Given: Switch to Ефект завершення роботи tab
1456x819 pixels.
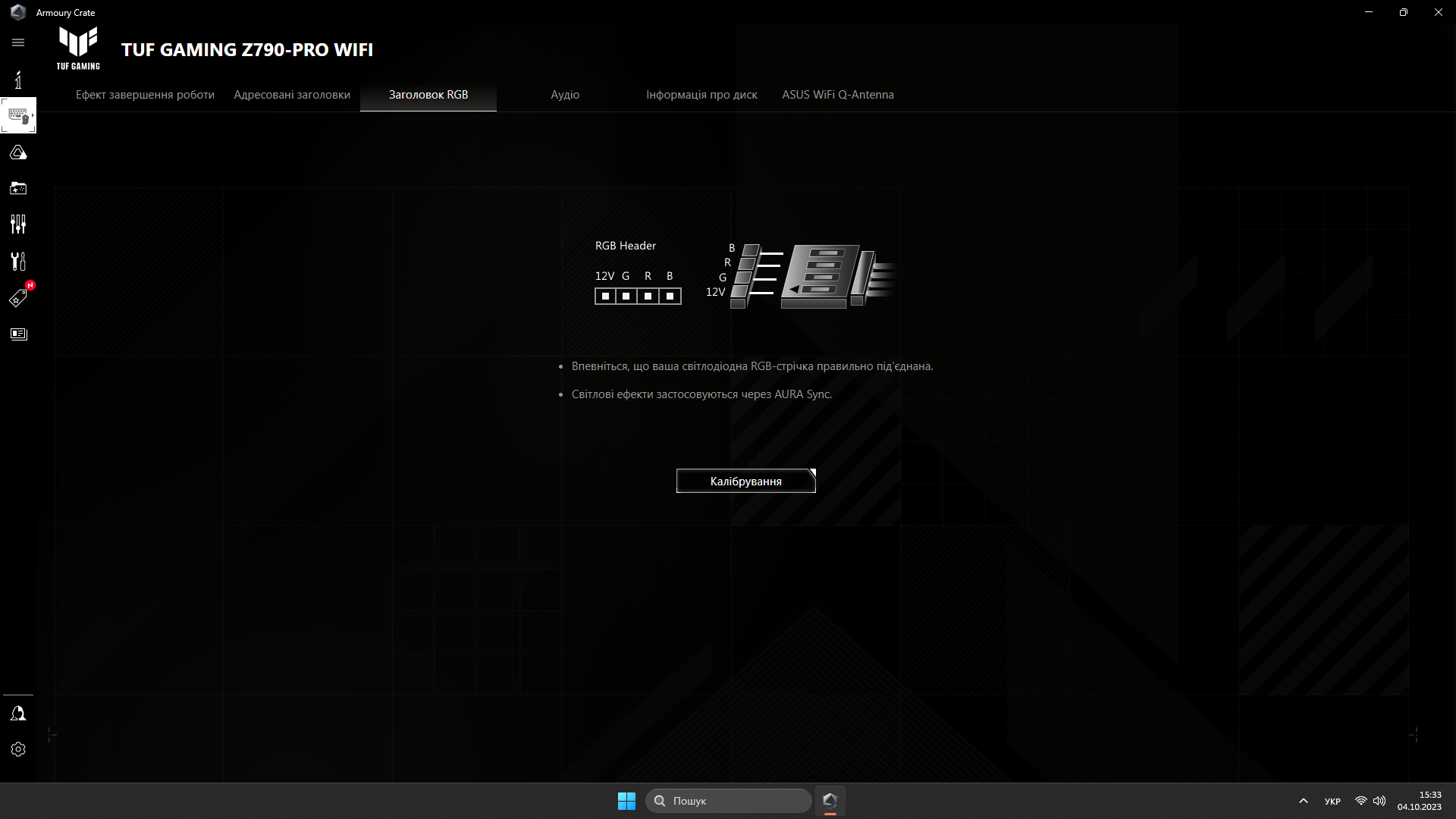Looking at the screenshot, I should pyautogui.click(x=145, y=95).
